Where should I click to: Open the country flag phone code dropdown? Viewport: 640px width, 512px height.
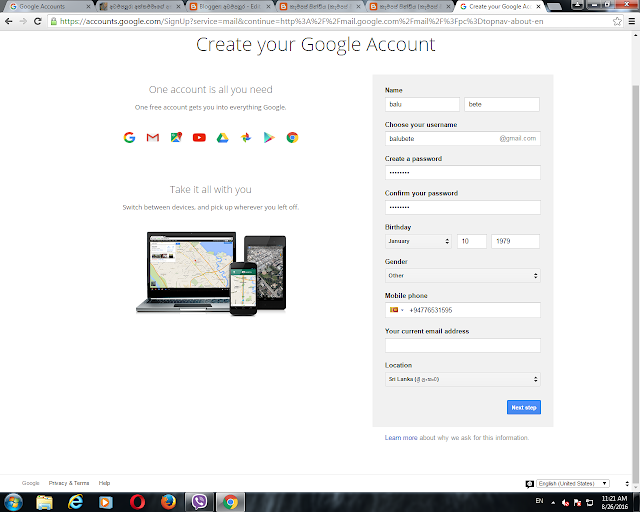tap(396, 310)
